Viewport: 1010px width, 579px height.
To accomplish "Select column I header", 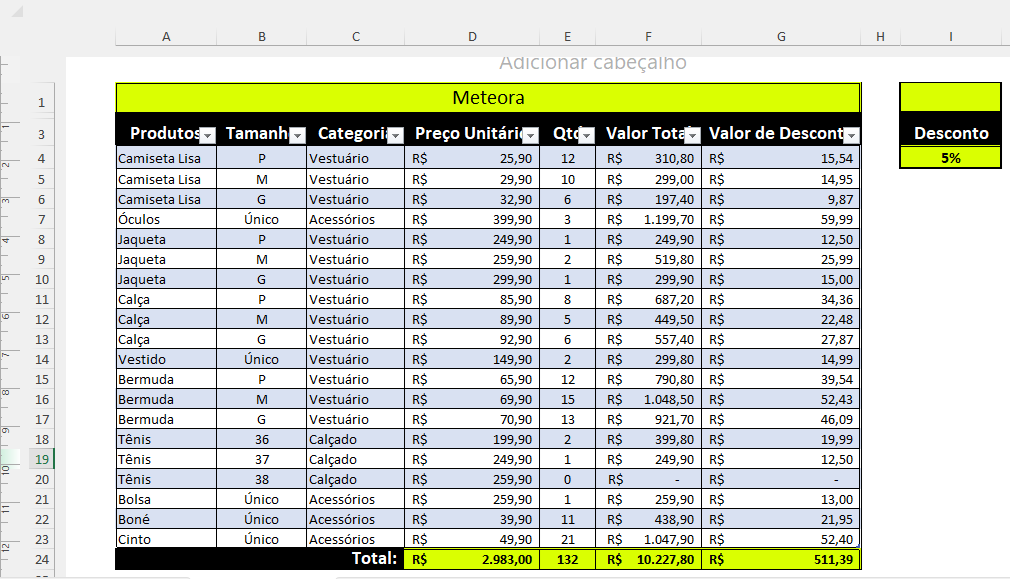I will click(x=950, y=37).
